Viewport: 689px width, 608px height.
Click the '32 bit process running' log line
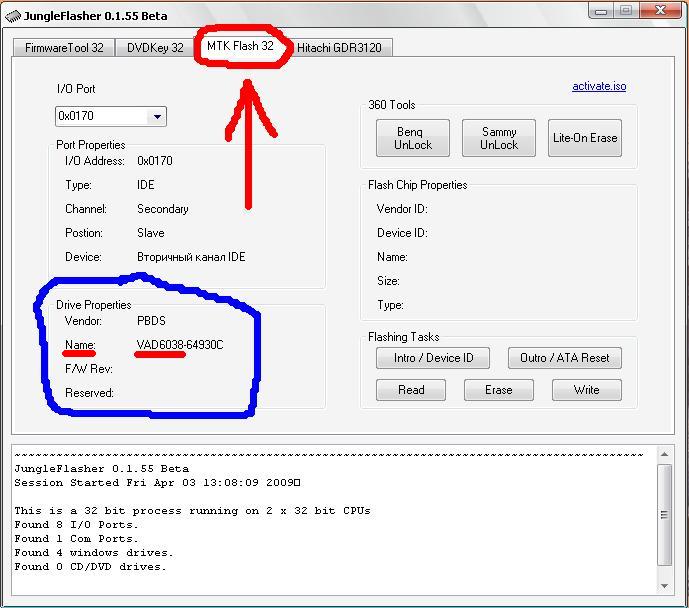(192, 510)
